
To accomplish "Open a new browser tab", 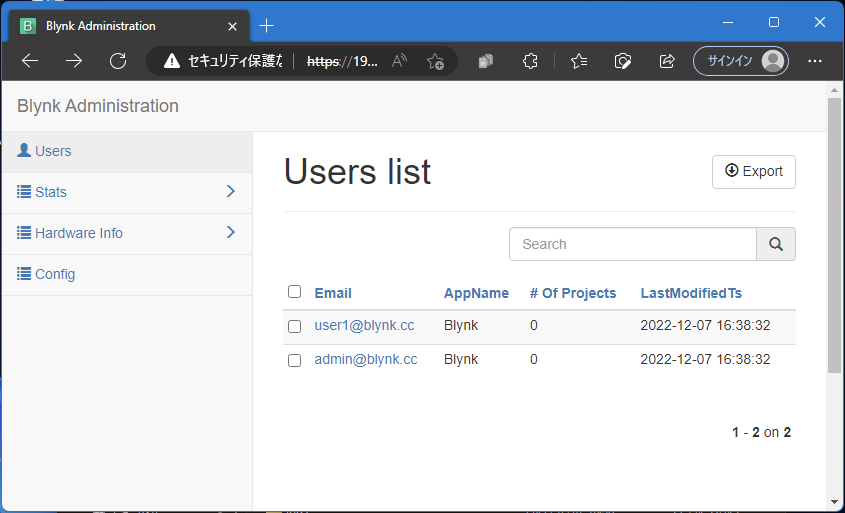I will click(x=267, y=25).
